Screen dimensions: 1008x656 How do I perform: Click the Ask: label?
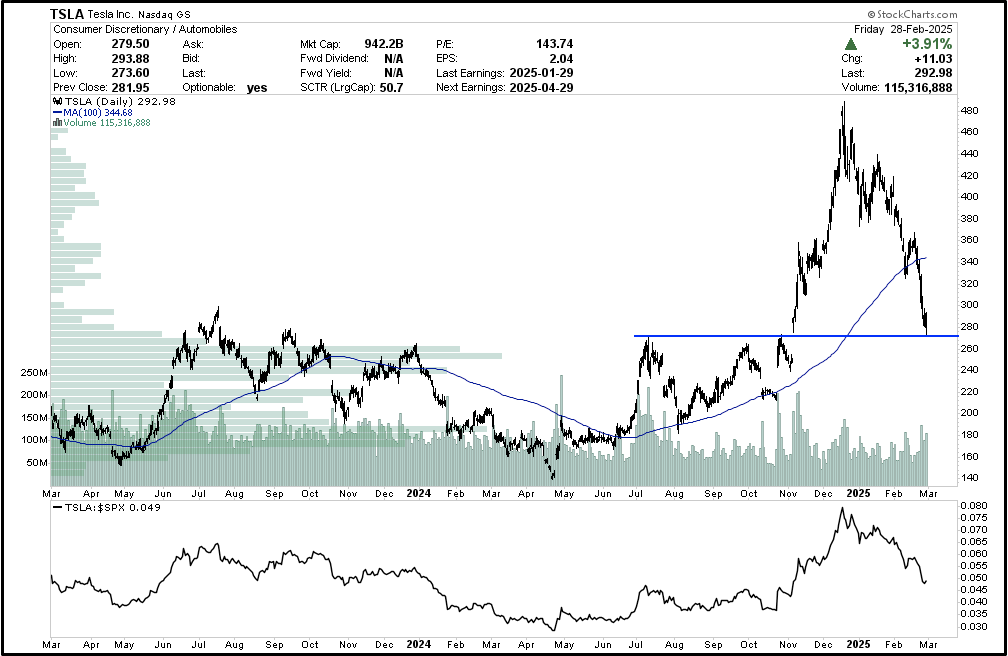[193, 44]
